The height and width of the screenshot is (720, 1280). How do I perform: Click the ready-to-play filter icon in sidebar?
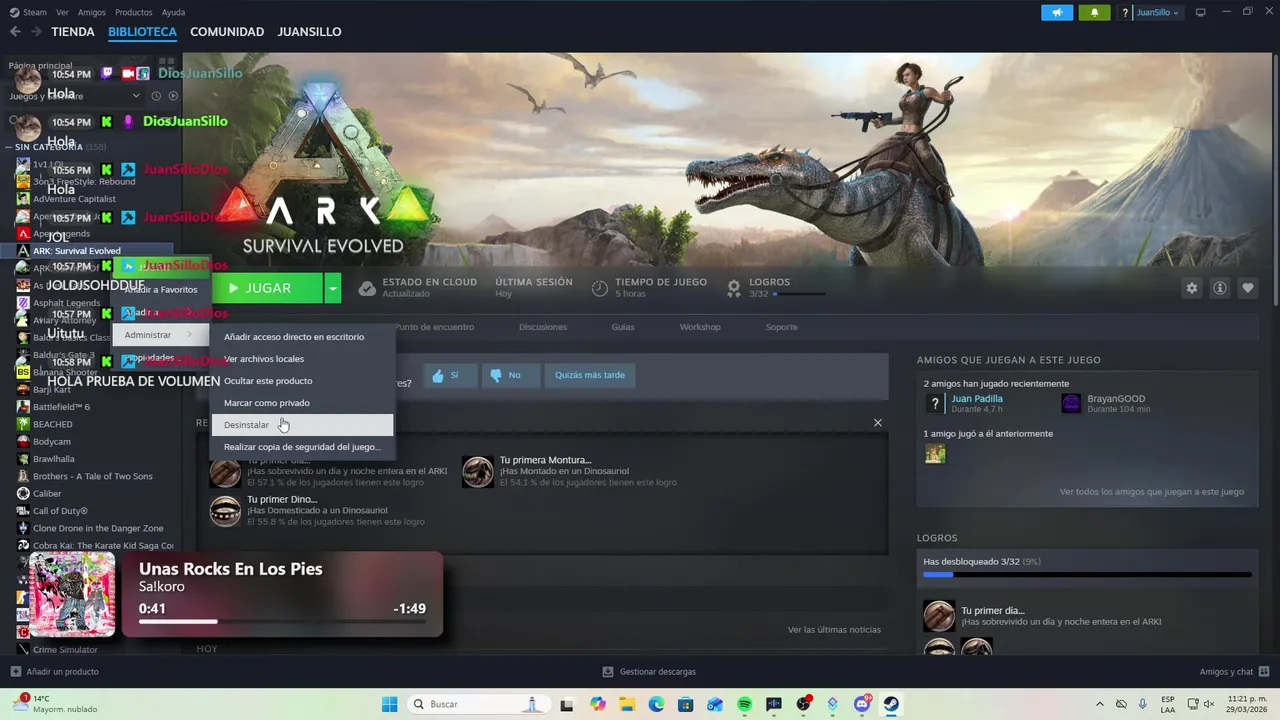pyautogui.click(x=173, y=96)
